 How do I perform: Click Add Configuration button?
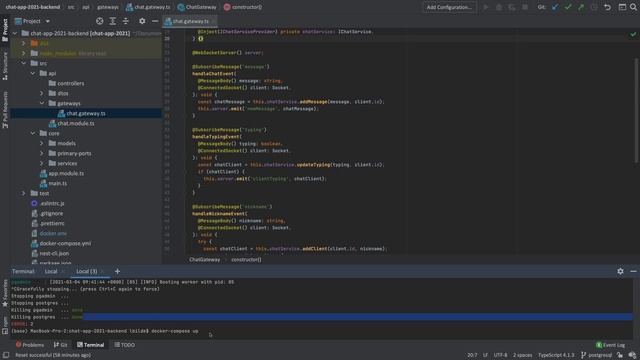(x=449, y=7)
